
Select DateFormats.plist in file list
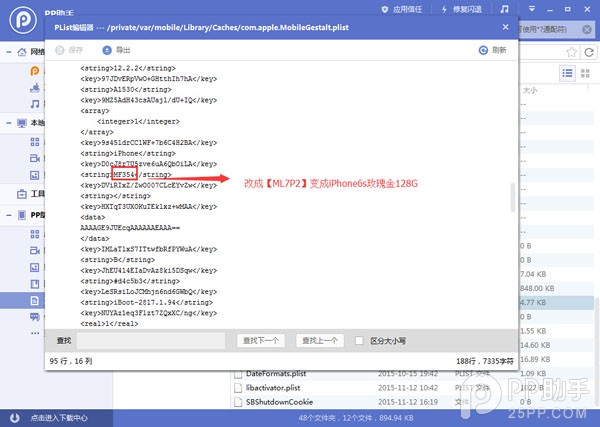coord(276,374)
